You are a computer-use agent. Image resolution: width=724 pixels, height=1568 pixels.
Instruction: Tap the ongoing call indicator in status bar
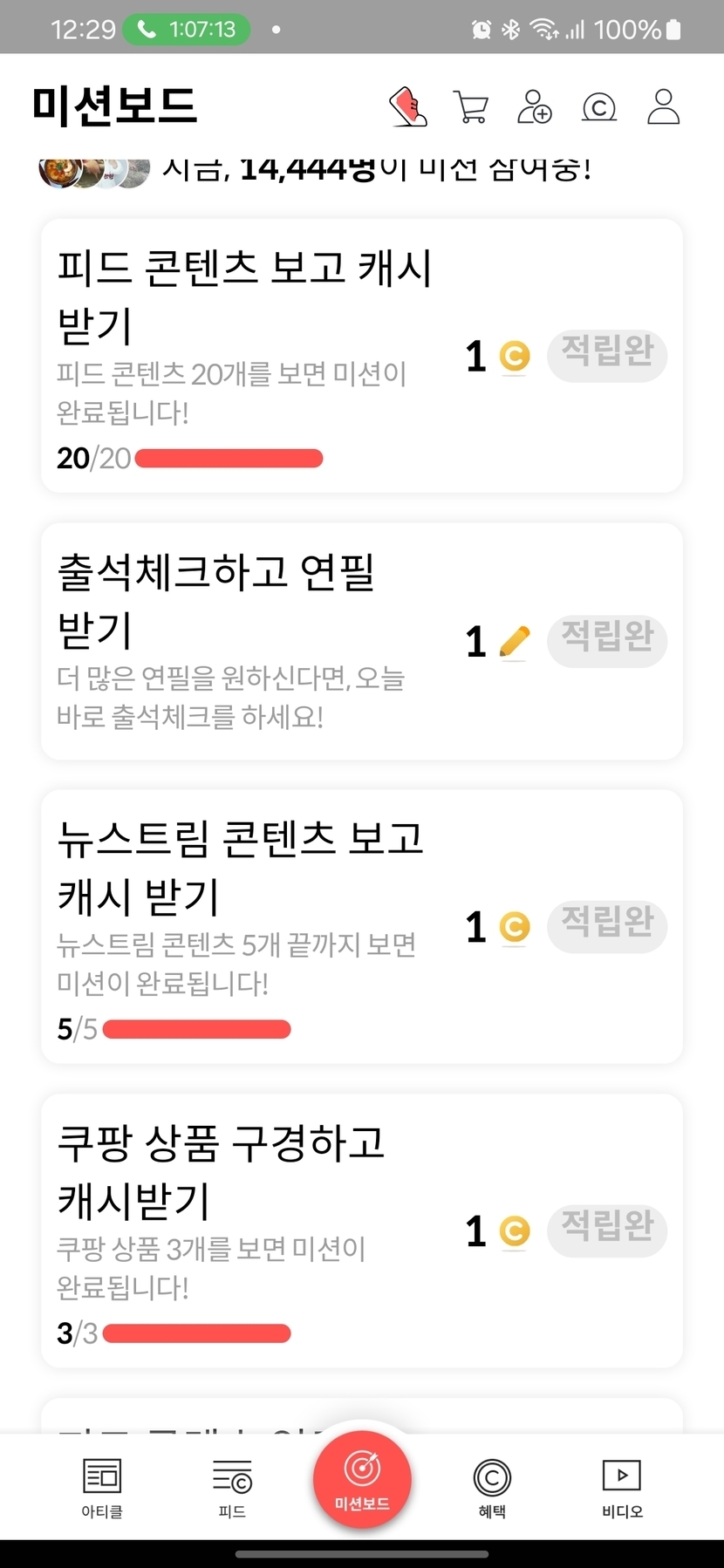[186, 29]
